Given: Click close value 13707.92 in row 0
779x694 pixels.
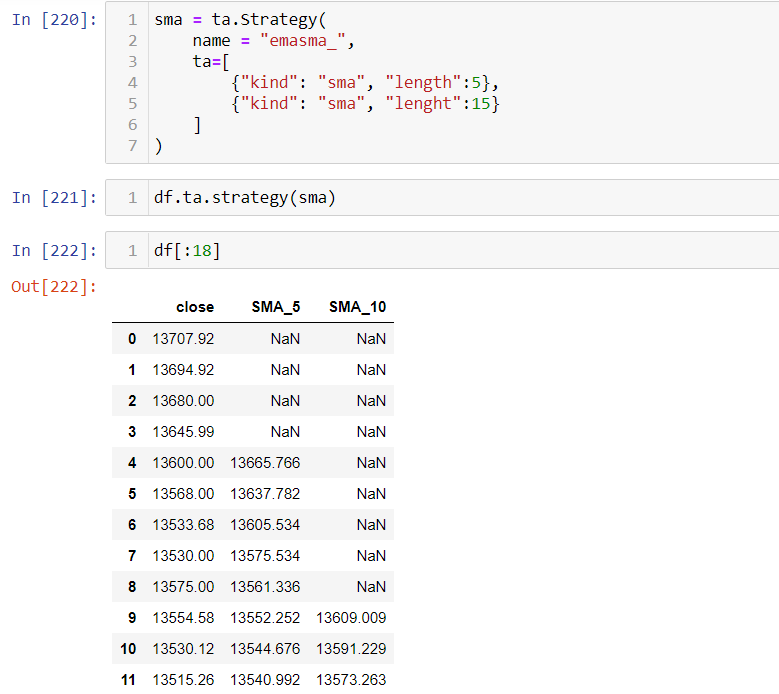Looking at the screenshot, I should 183,339.
